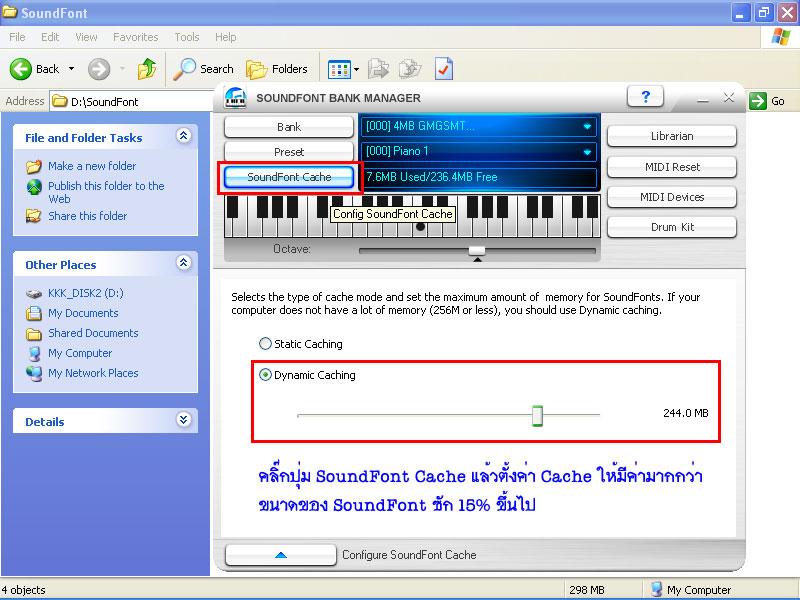Click the KKK_DISK2 drive icon
The width and height of the screenshot is (800, 600).
[34, 293]
